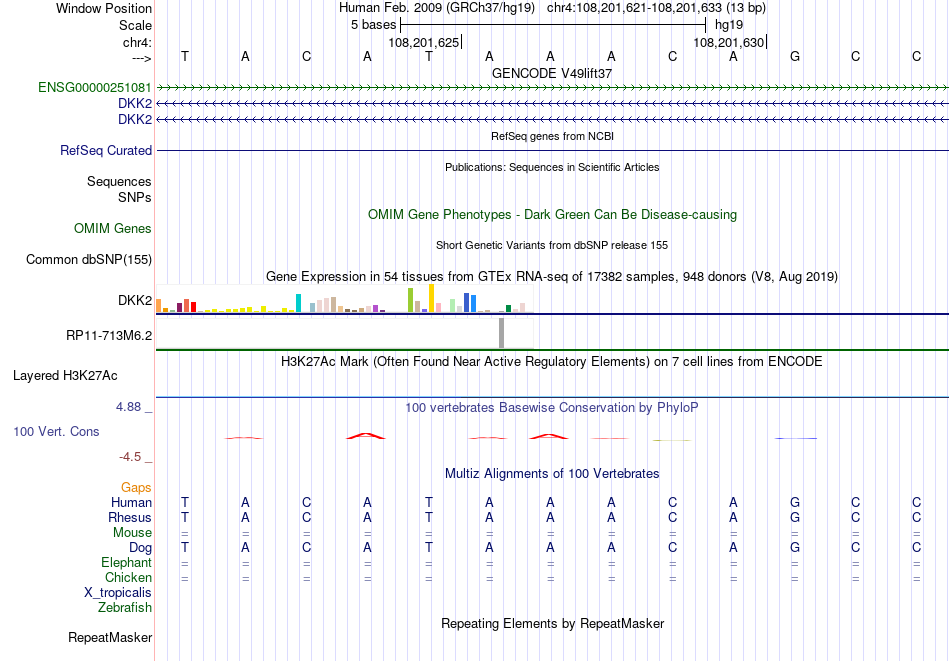950x661 pixels.
Task: Open 100 vertebrates Basewise Conservation by PhyloP title
Action: click(x=552, y=408)
